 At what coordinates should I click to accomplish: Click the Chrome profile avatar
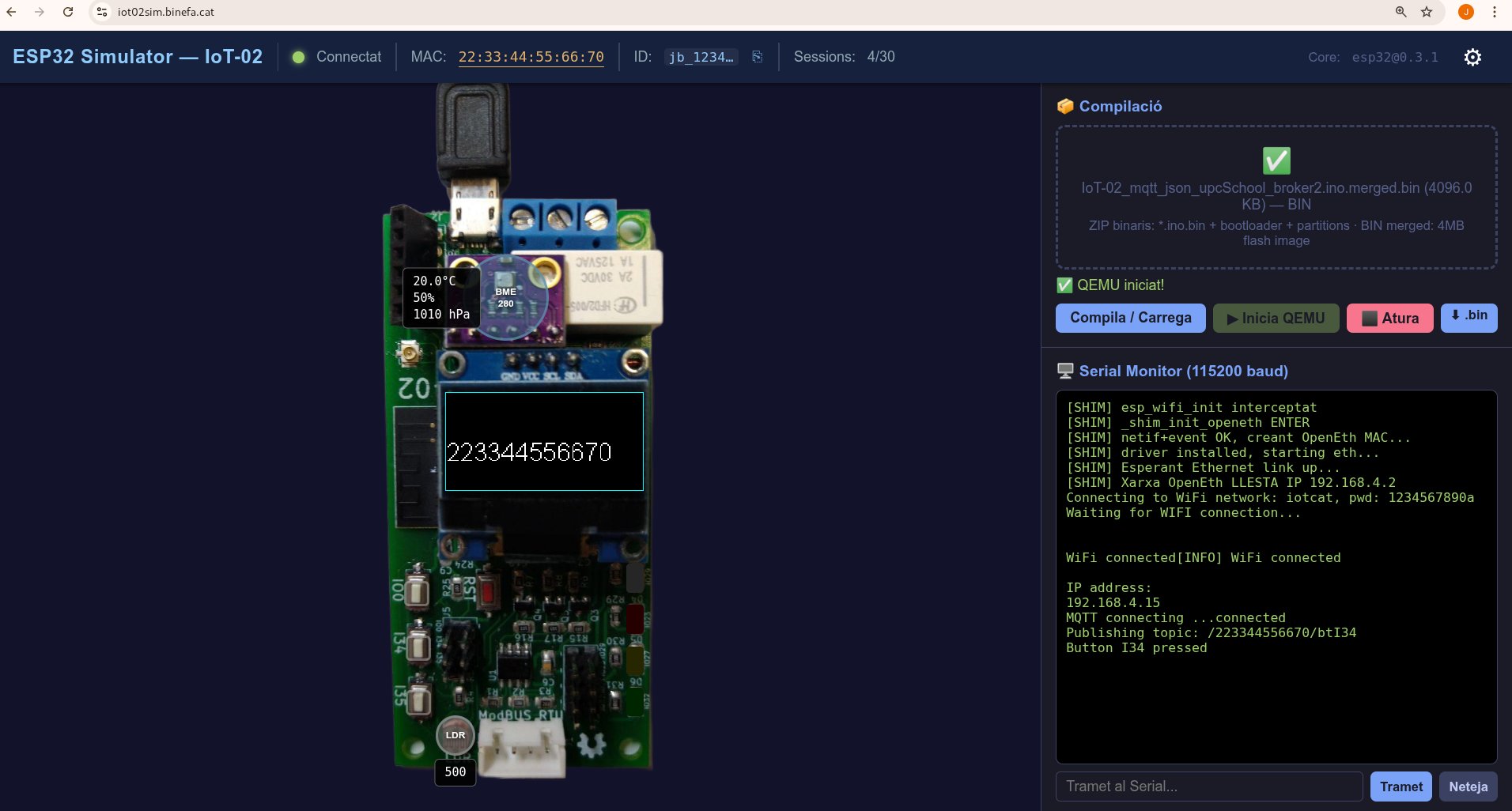[x=1467, y=12]
